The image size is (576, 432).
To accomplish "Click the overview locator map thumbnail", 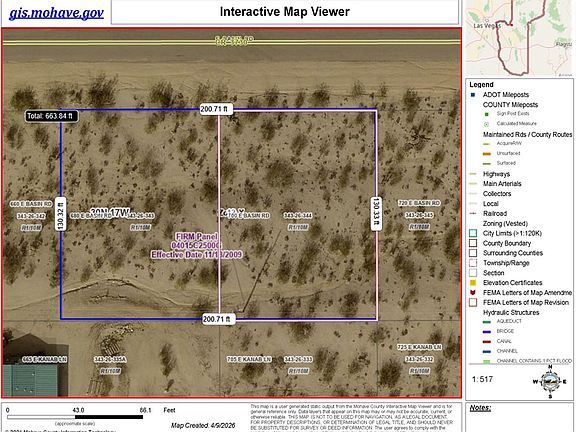I will 519,38.
